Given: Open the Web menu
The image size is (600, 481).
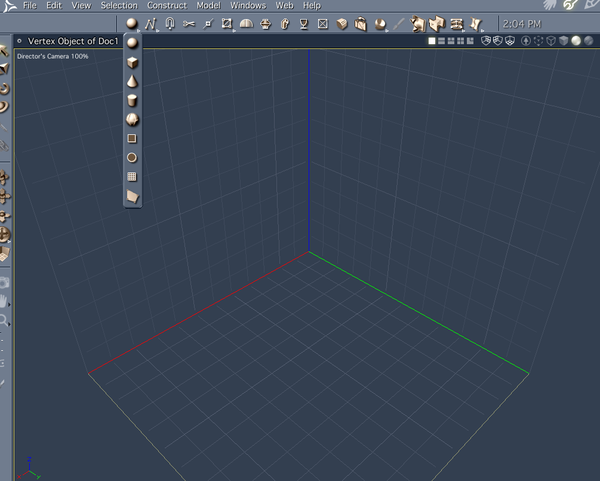Looking at the screenshot, I should pos(284,5).
